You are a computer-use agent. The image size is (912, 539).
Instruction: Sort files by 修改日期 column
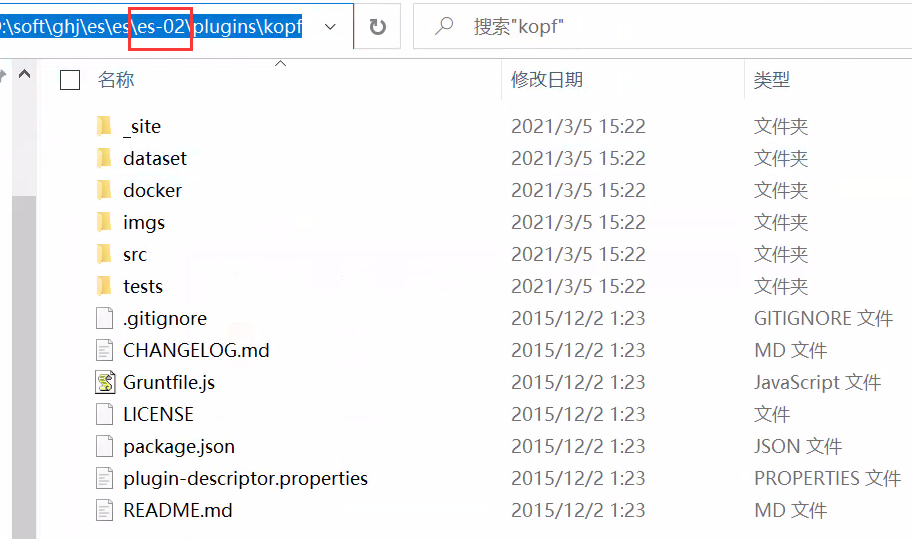[547, 80]
